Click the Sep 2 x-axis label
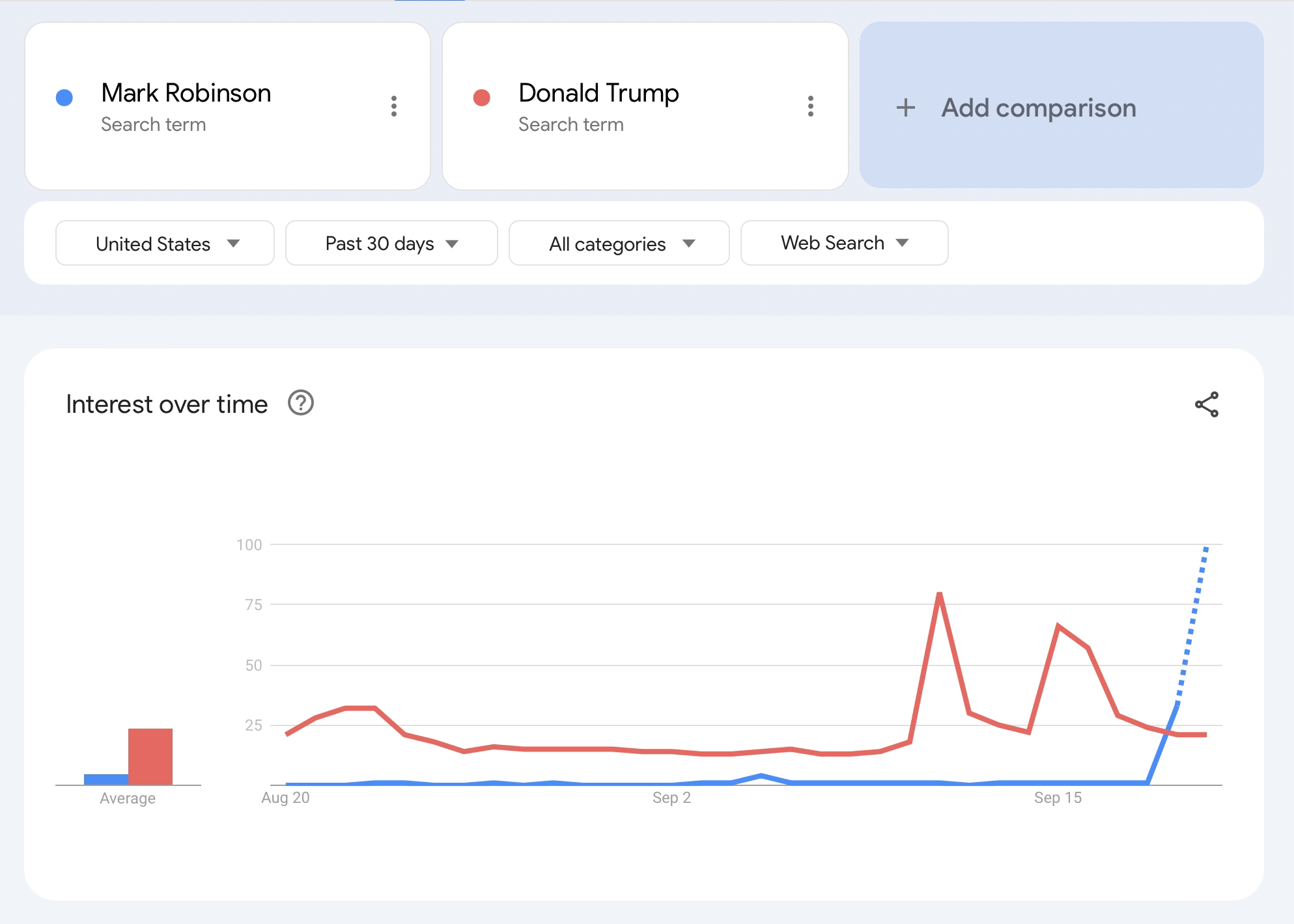Viewport: 1294px width, 924px height. (671, 798)
